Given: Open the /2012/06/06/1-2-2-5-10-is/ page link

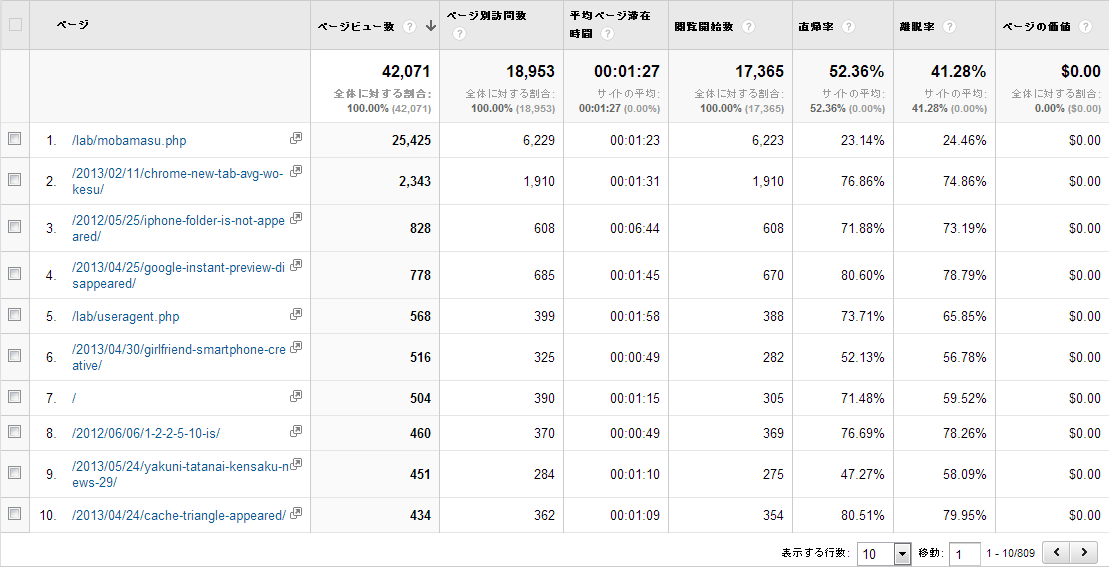Looking at the screenshot, I should point(146,433).
